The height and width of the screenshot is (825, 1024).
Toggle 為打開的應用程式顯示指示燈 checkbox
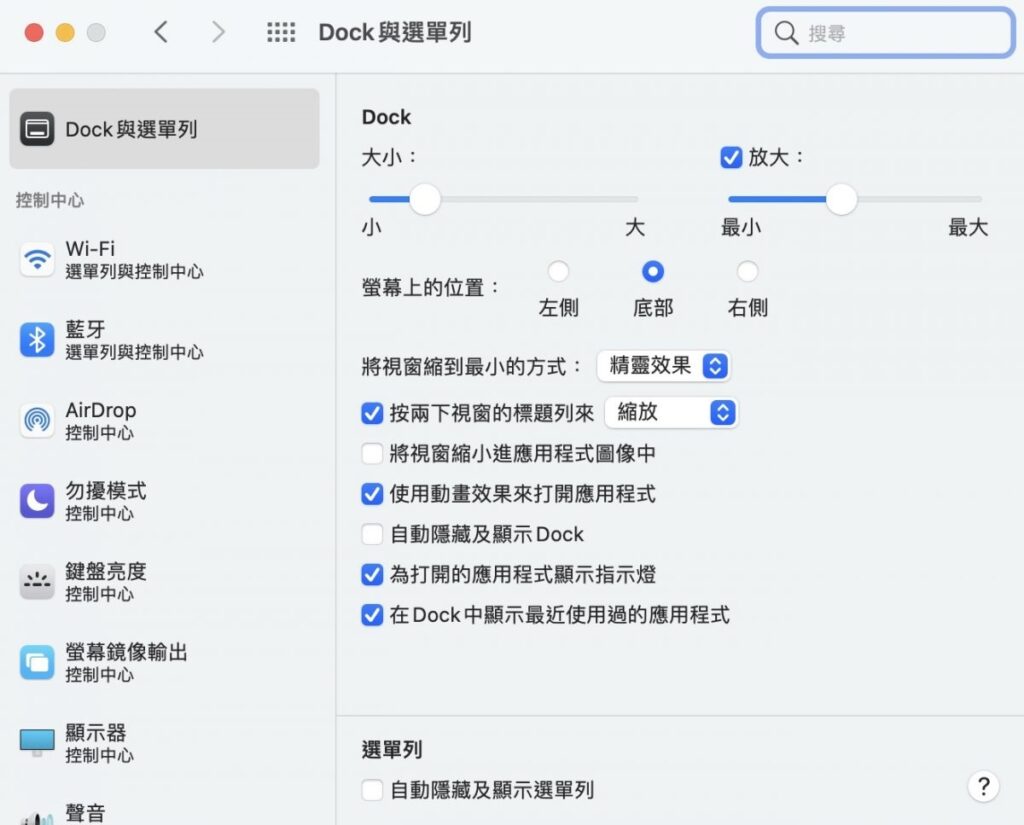click(x=372, y=575)
